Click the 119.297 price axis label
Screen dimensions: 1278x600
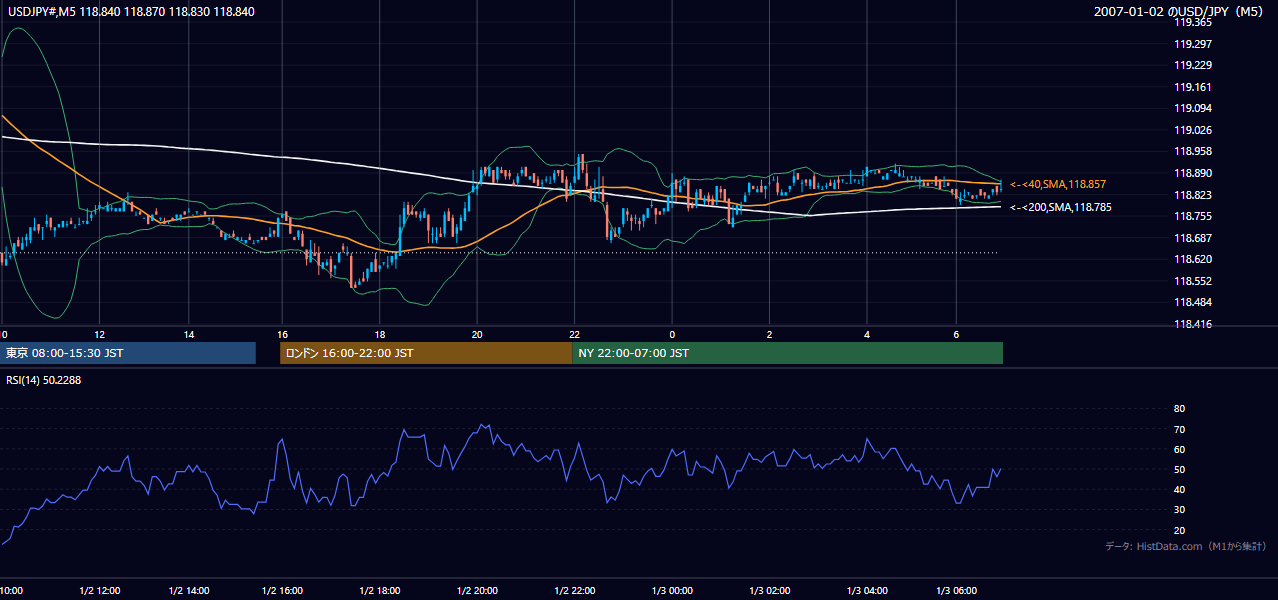coord(1193,44)
